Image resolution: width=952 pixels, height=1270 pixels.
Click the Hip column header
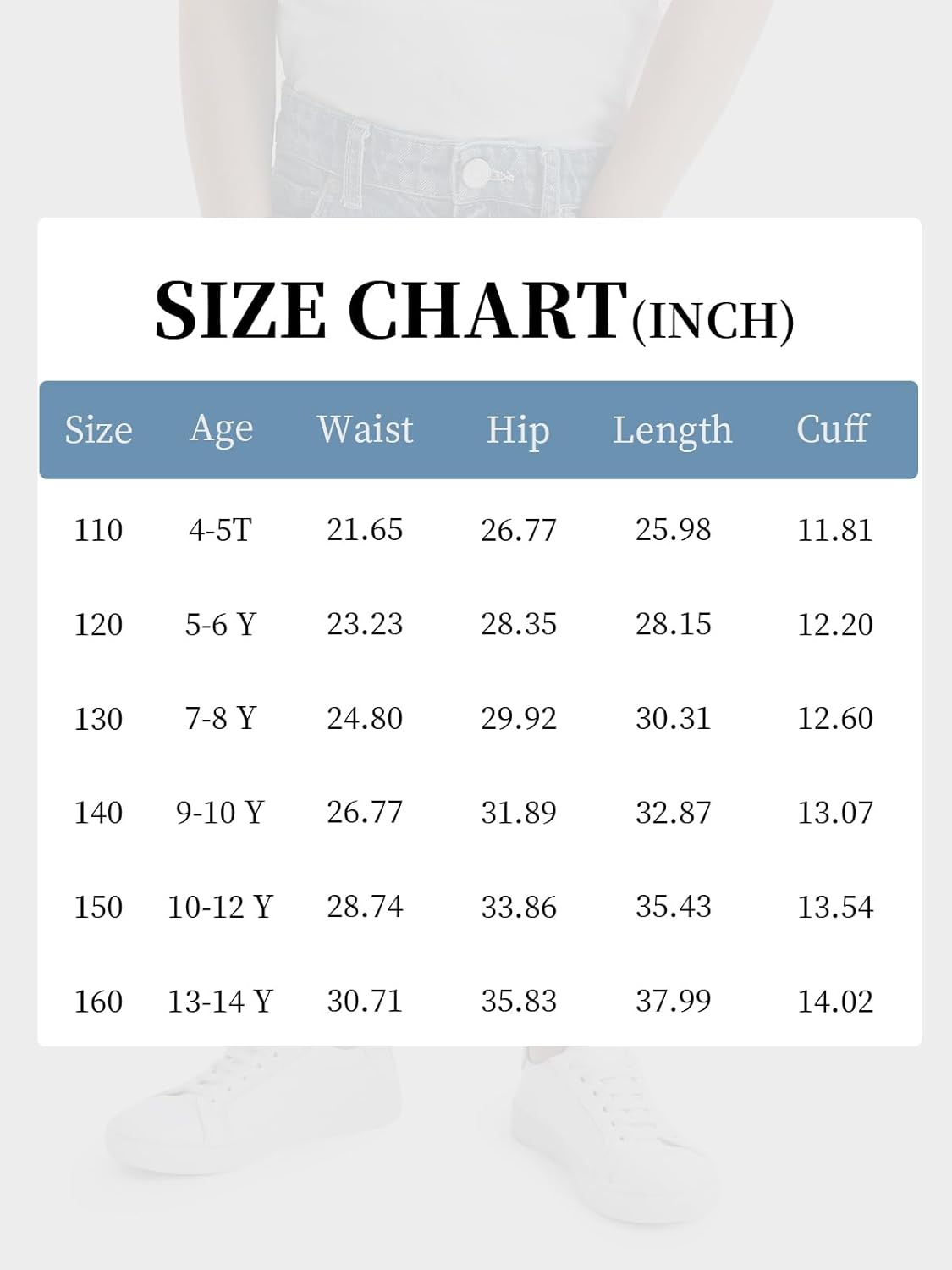coord(518,430)
